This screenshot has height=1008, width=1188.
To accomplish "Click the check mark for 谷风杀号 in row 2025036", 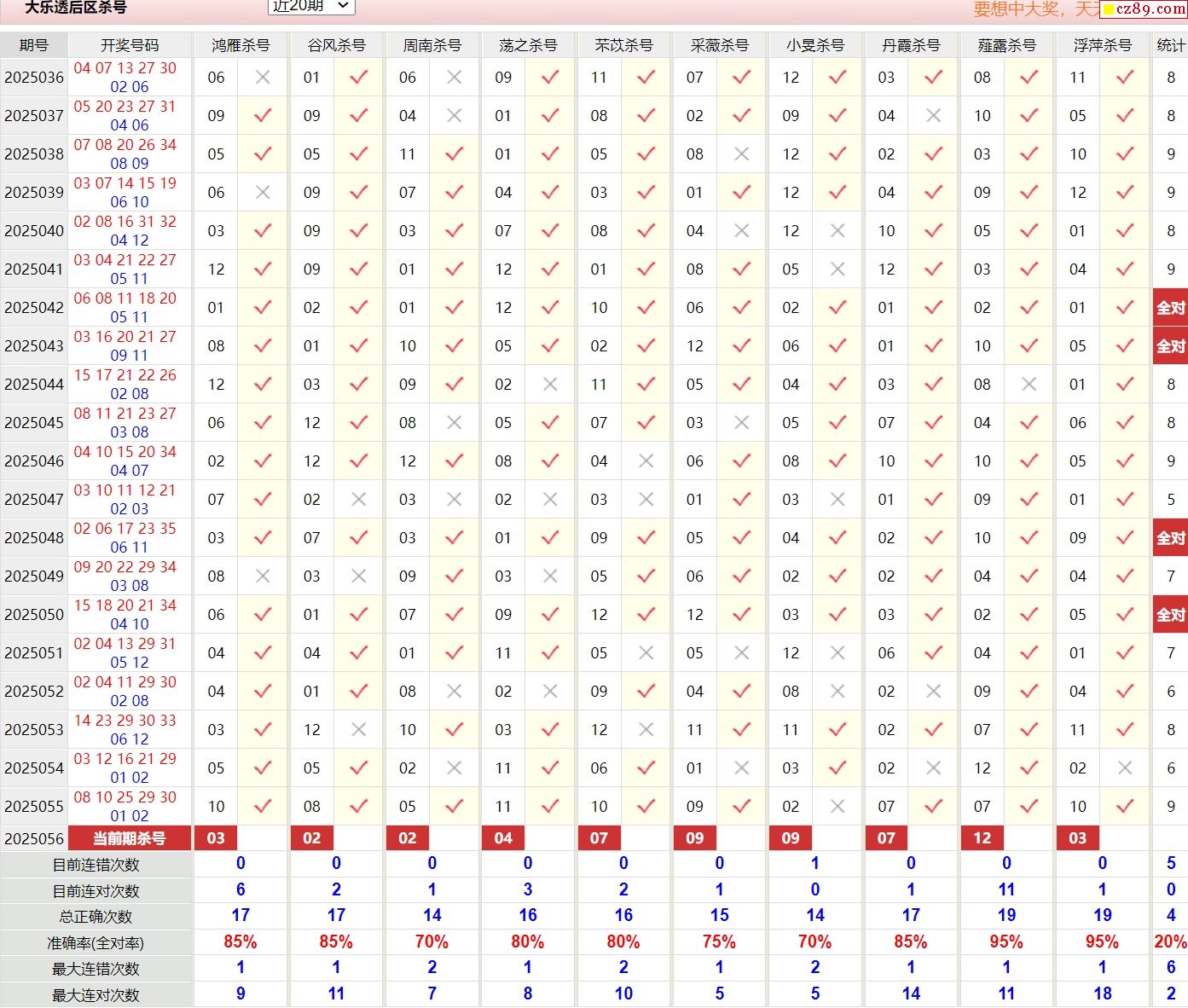I will (358, 78).
